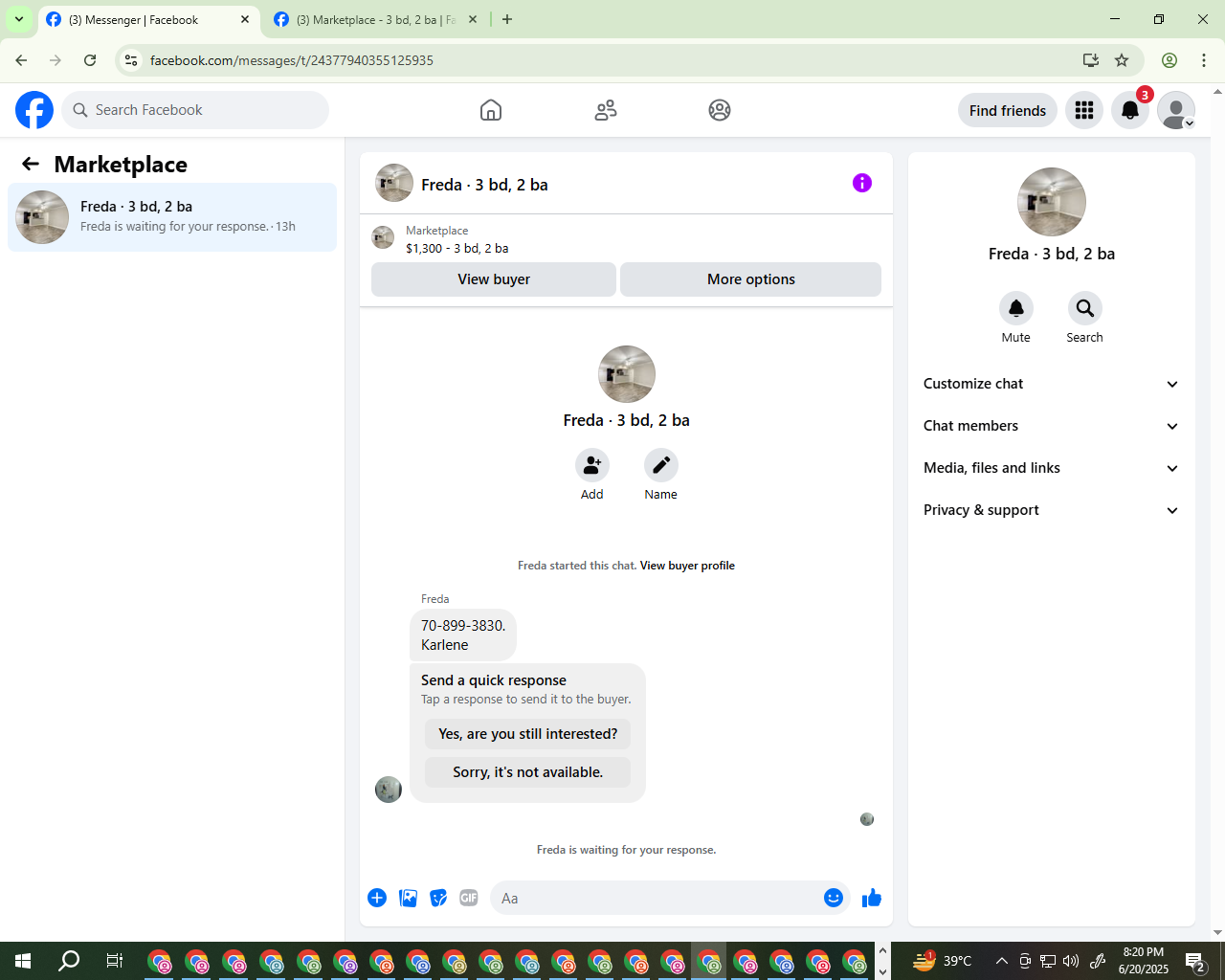Click the phone number message bubble from Freda
The width and height of the screenshot is (1225, 980).
[x=463, y=635]
